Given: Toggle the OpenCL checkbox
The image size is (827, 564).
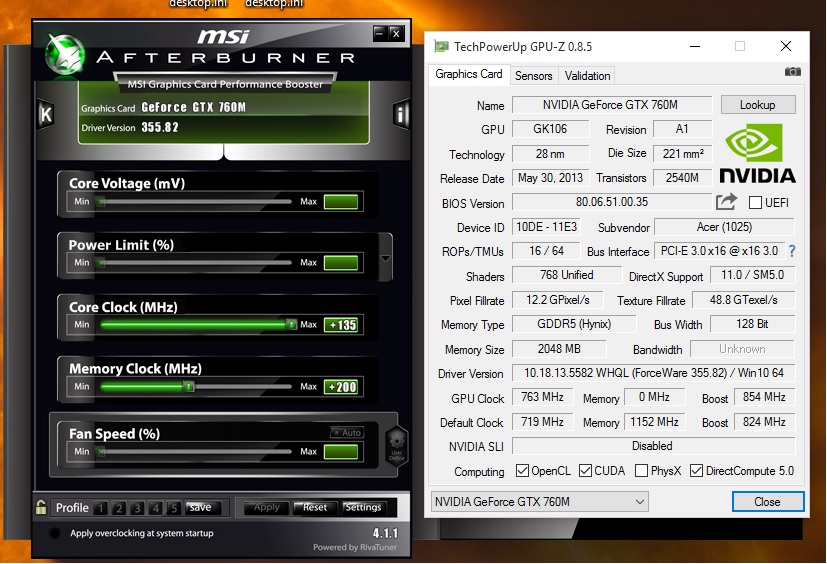Looking at the screenshot, I should 522,471.
